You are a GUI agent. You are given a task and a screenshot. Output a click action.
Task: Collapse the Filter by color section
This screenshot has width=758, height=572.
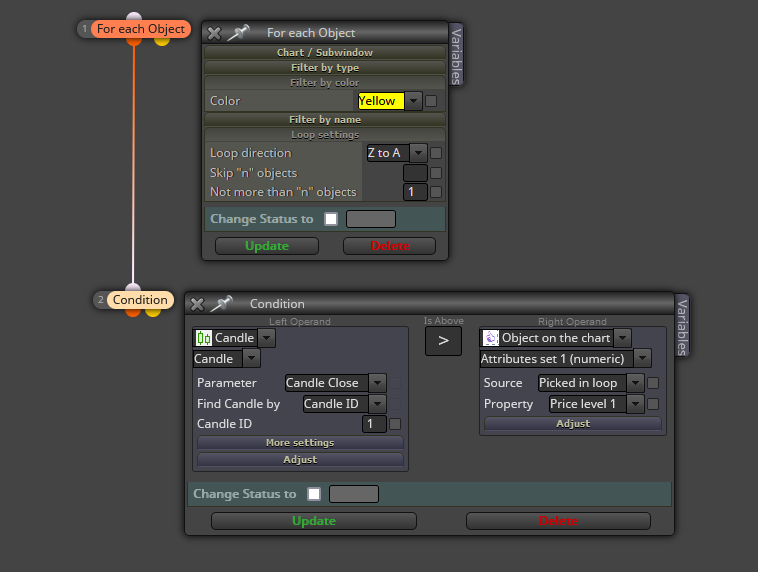(x=325, y=82)
